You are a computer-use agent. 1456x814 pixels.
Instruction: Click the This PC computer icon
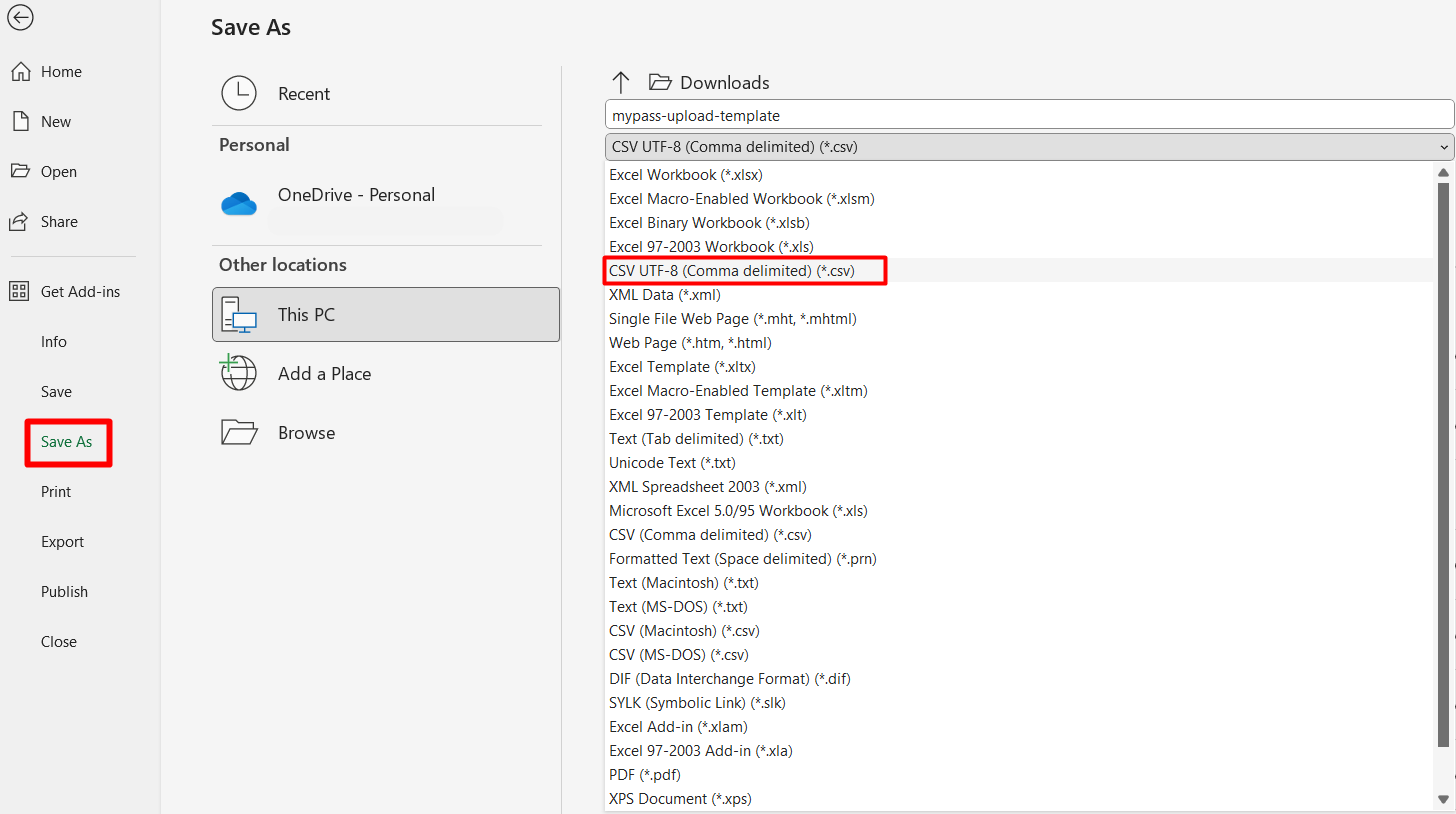coord(239,314)
